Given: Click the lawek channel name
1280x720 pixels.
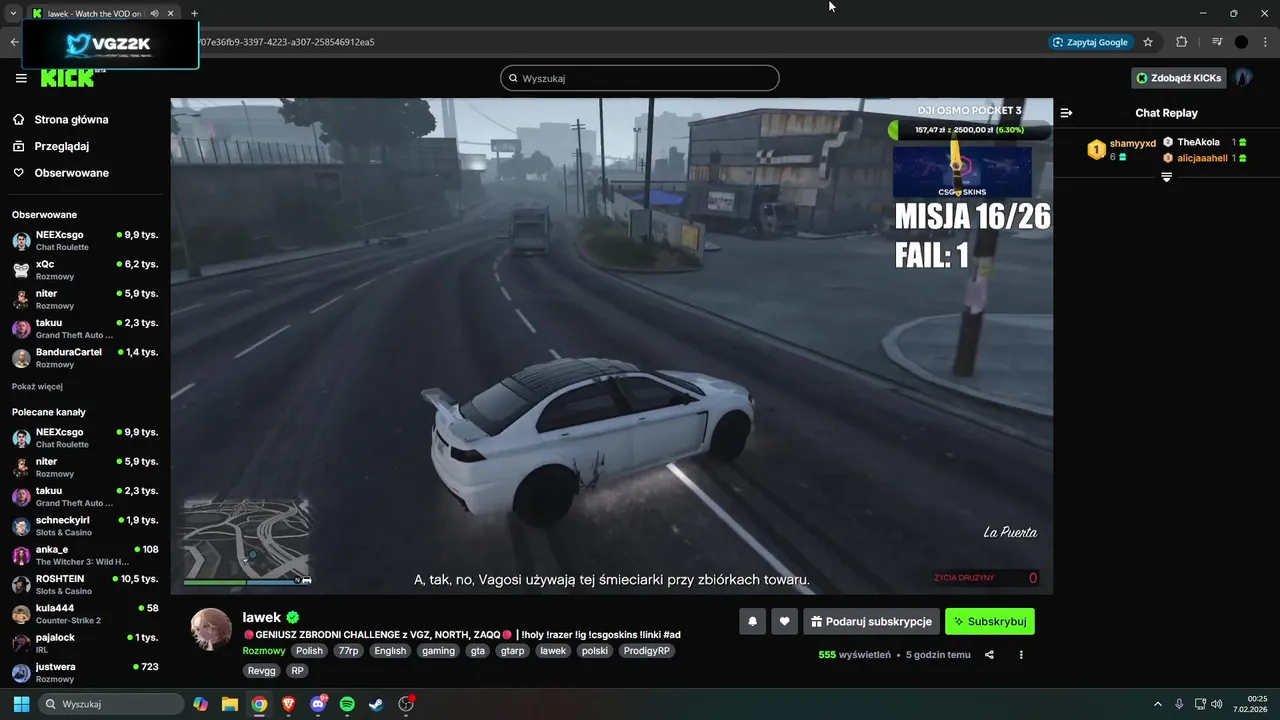Looking at the screenshot, I should coord(262,617).
